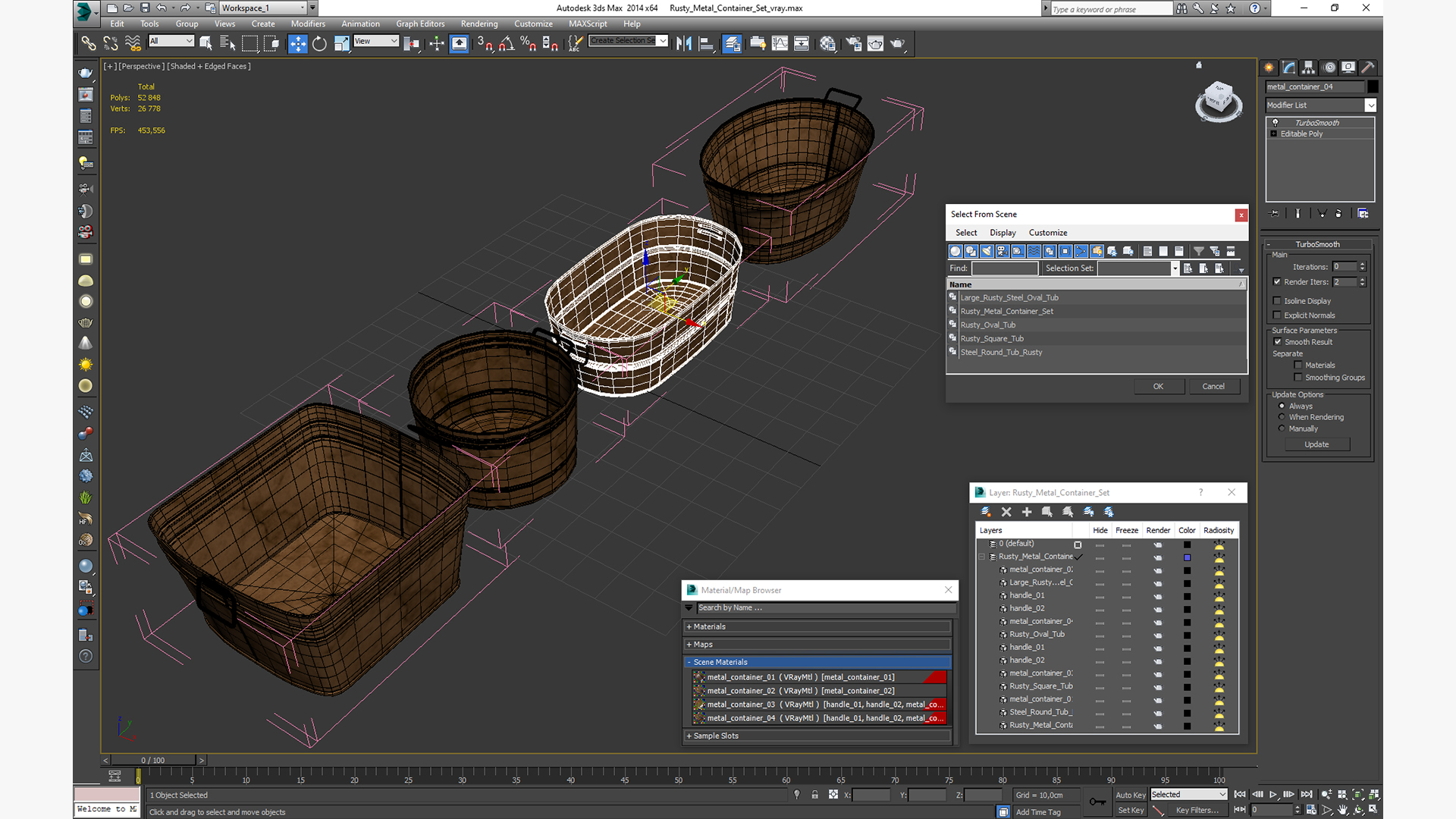Open the MAXScript menu
This screenshot has height=819, width=1456.
pyautogui.click(x=588, y=24)
